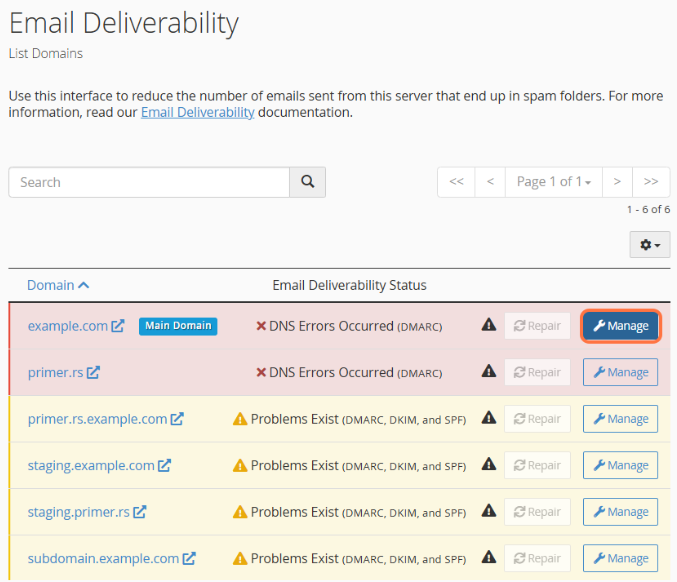Click the Email Deliverability page heading
Screen dimensions: 677x582
click(x=124, y=23)
